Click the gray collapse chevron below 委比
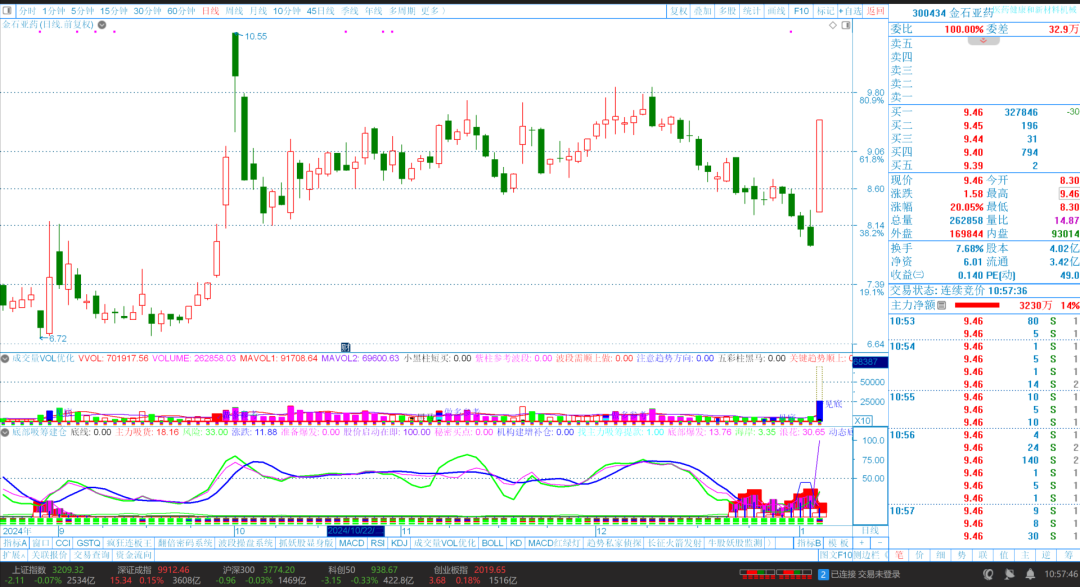This screenshot has width=1080, height=587. point(983,41)
